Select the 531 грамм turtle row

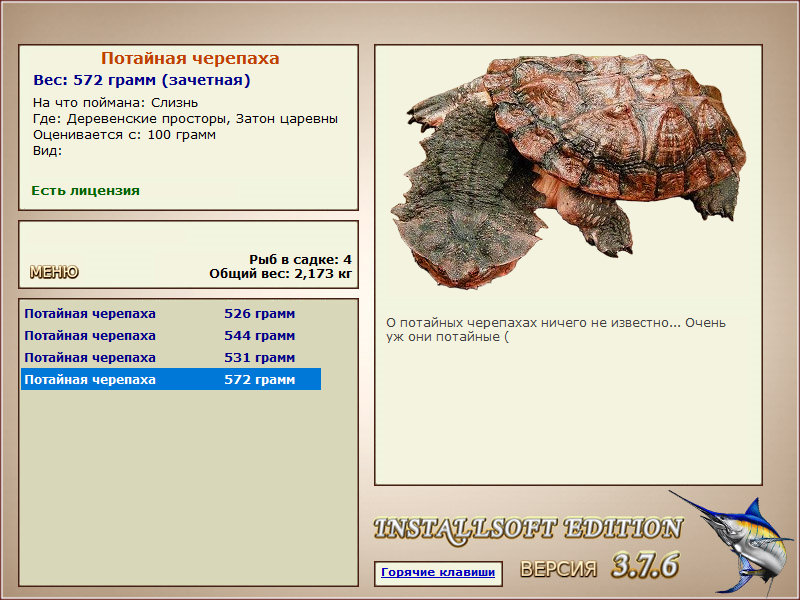(171, 358)
